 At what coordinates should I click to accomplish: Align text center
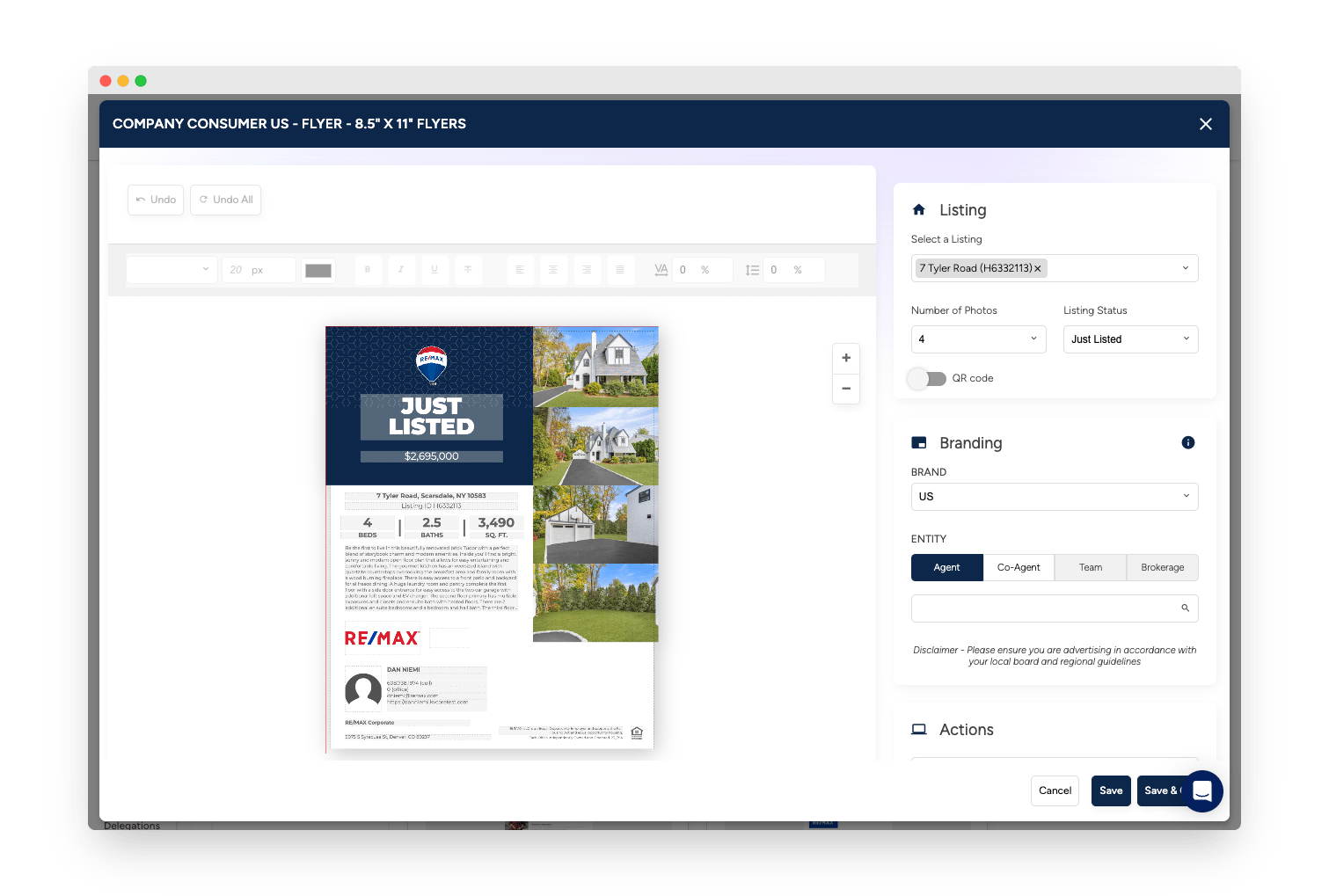[x=553, y=270]
